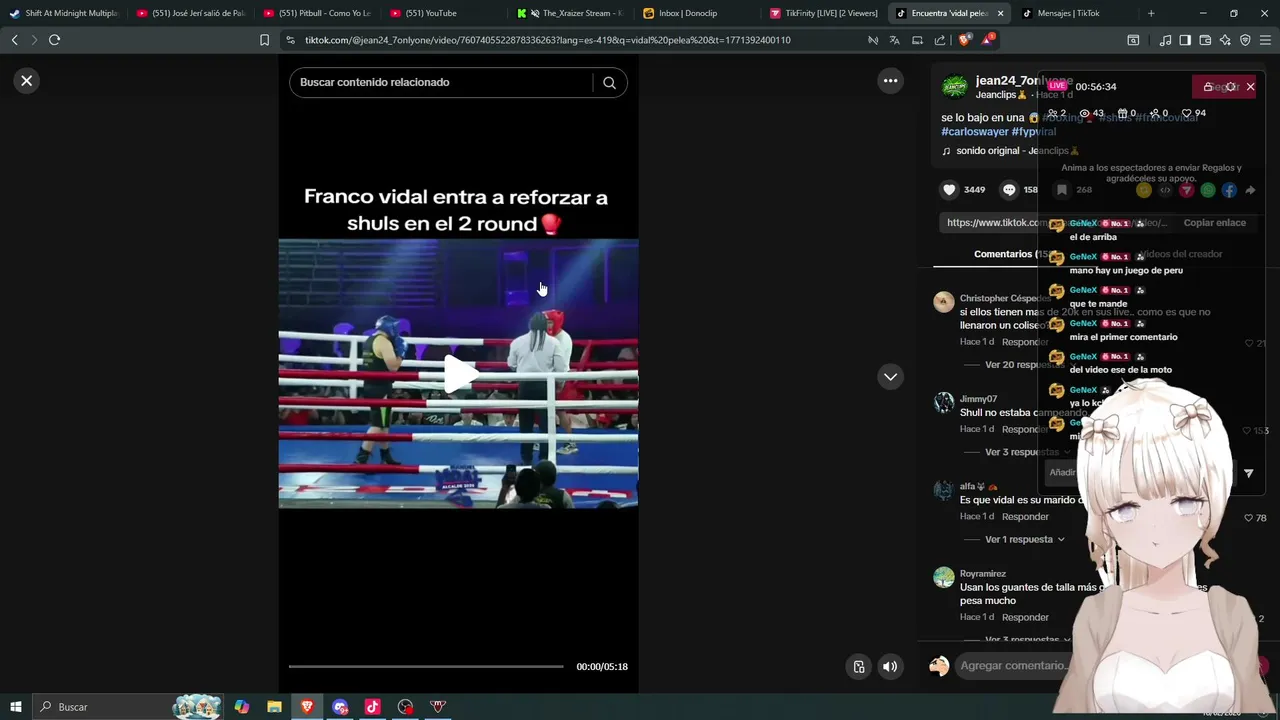Viewport: 1280px width, 720px height.
Task: Open sonido original - Jeanclips sound link
Action: (x=1017, y=151)
